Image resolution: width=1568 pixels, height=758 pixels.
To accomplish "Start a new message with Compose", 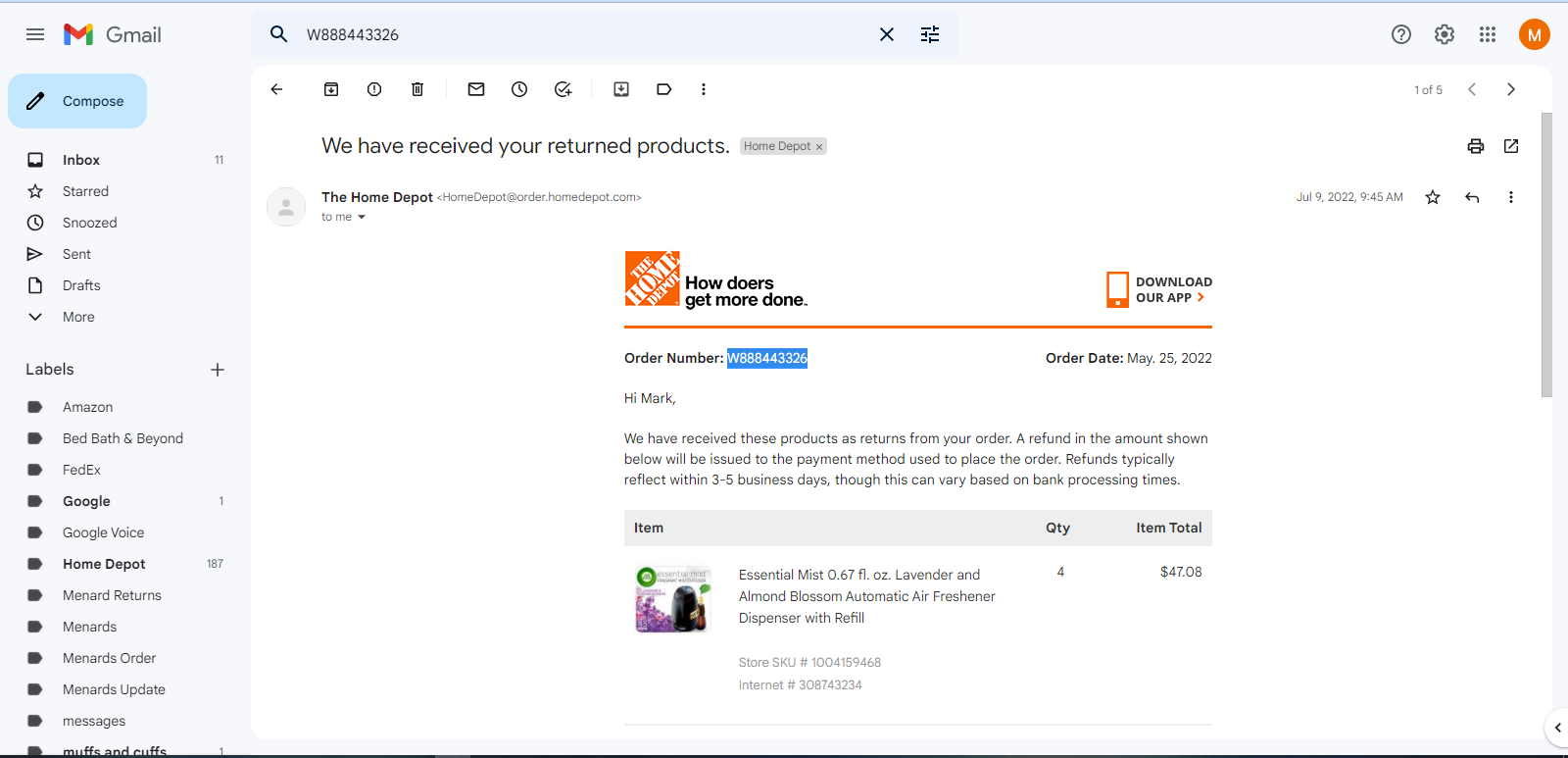I will (x=77, y=101).
